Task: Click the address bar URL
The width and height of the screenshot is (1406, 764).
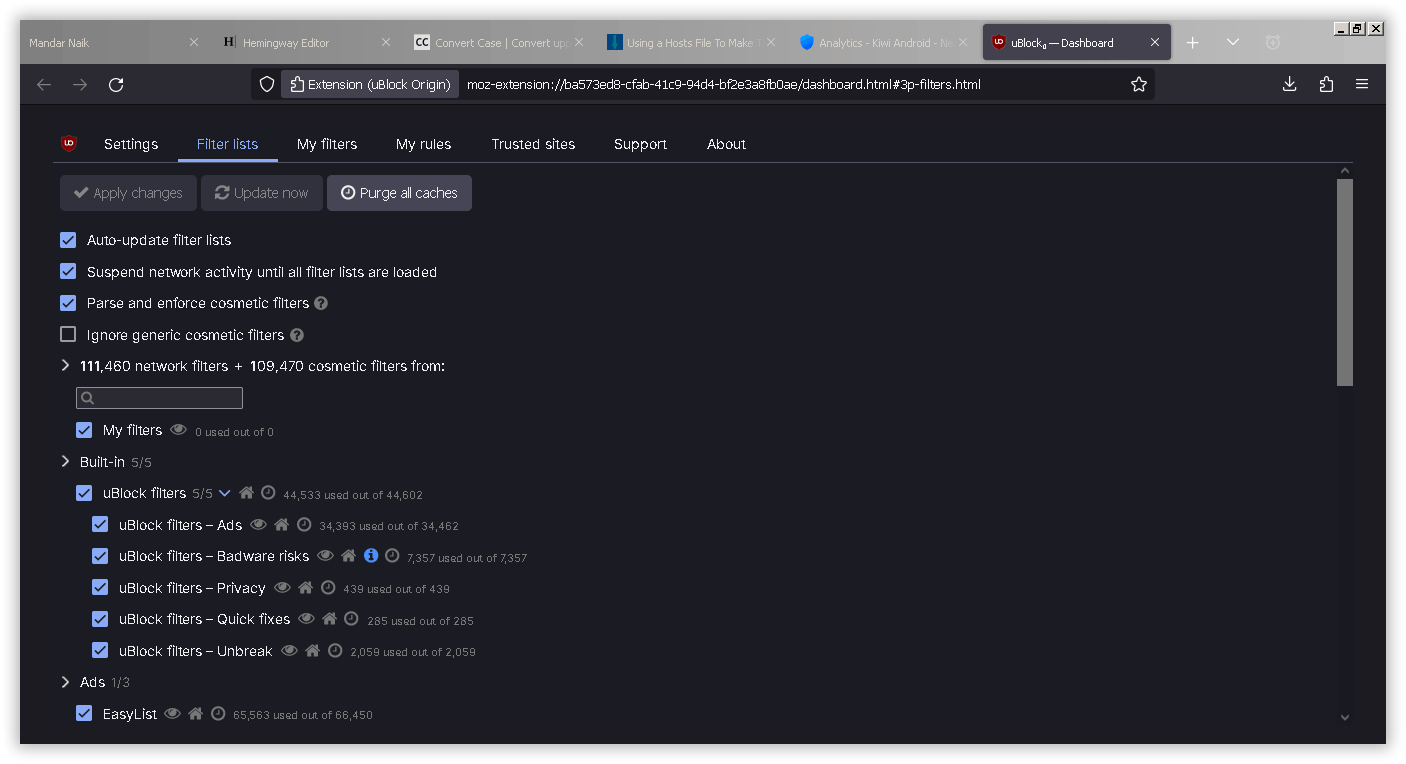Action: [x=724, y=85]
